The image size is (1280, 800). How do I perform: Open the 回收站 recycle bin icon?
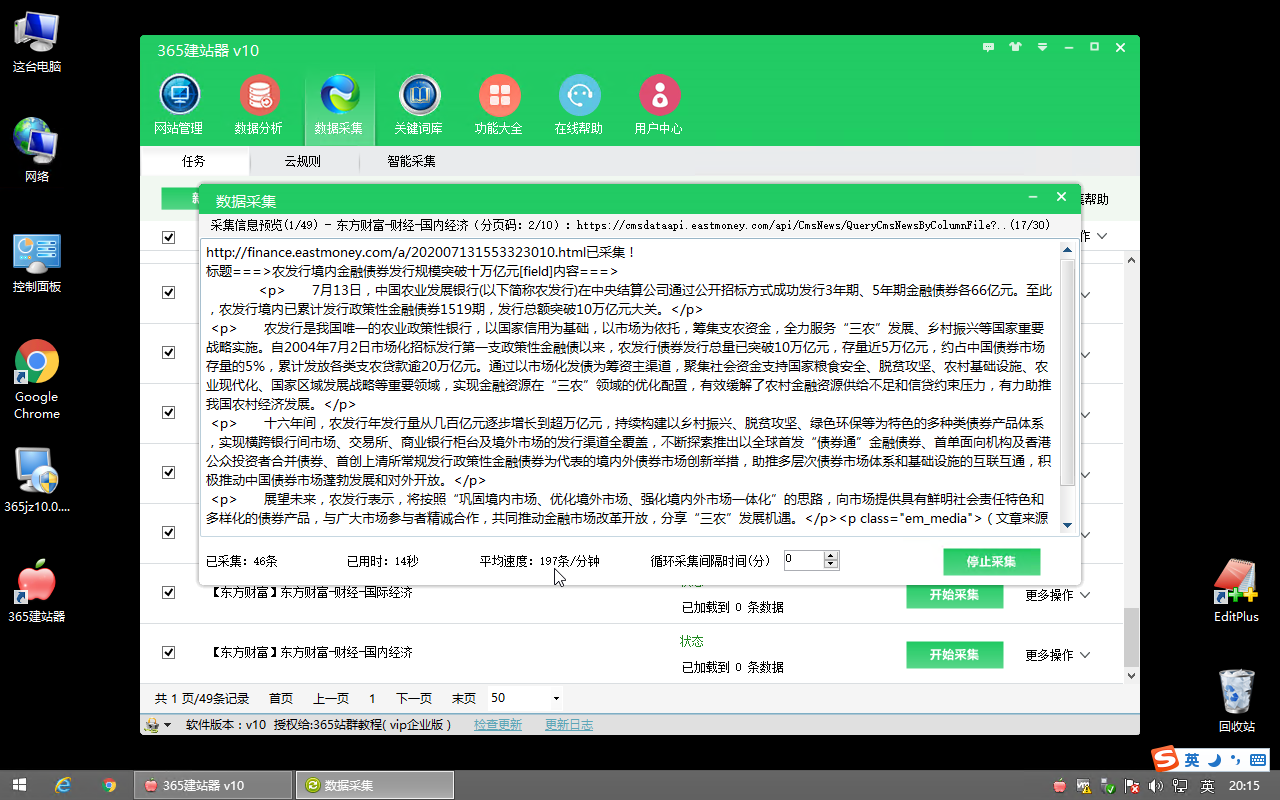(x=1237, y=700)
